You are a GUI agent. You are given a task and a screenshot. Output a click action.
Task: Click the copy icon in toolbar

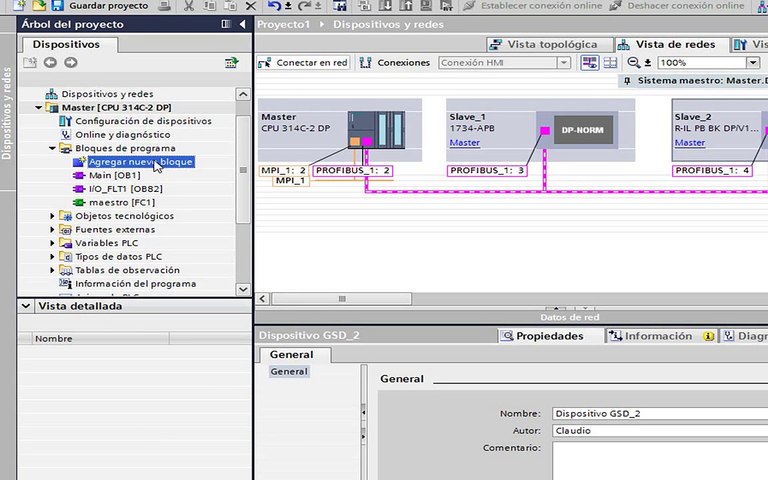(x=210, y=6)
